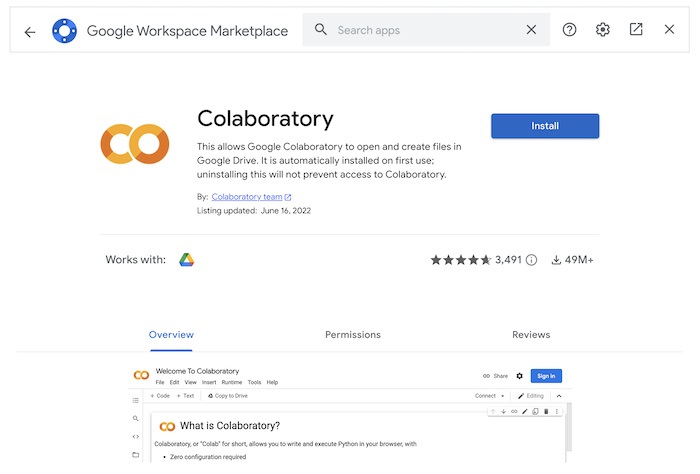Click the Works with label
The height and width of the screenshot is (474, 700).
136,260
